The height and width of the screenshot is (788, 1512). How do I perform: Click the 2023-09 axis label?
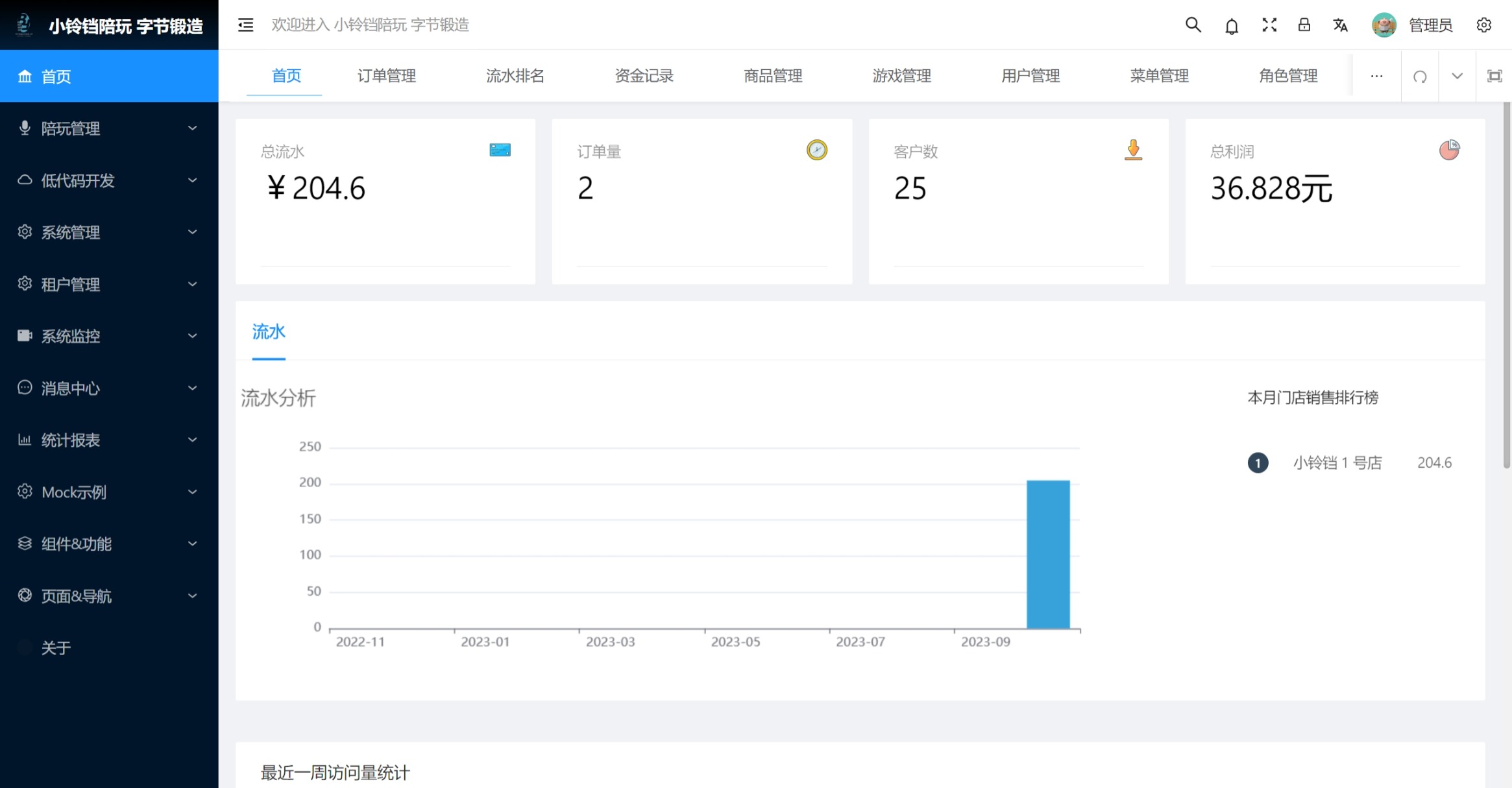(985, 642)
